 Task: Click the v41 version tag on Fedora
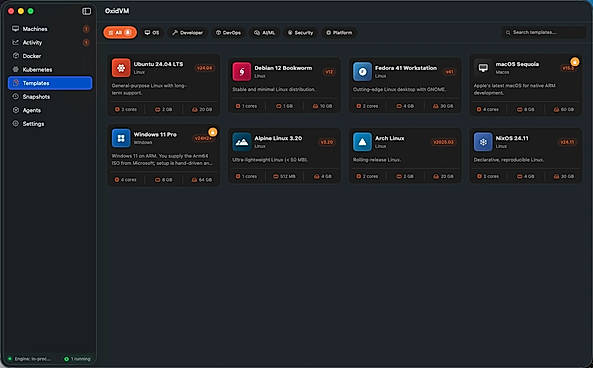pyautogui.click(x=449, y=72)
